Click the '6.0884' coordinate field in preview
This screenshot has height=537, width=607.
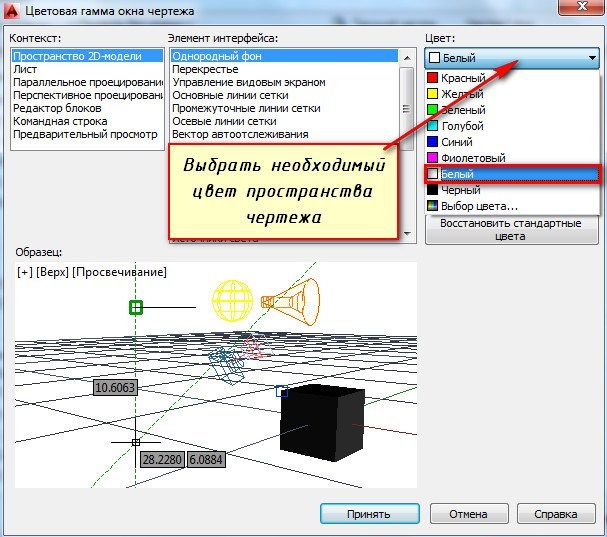coord(206,460)
